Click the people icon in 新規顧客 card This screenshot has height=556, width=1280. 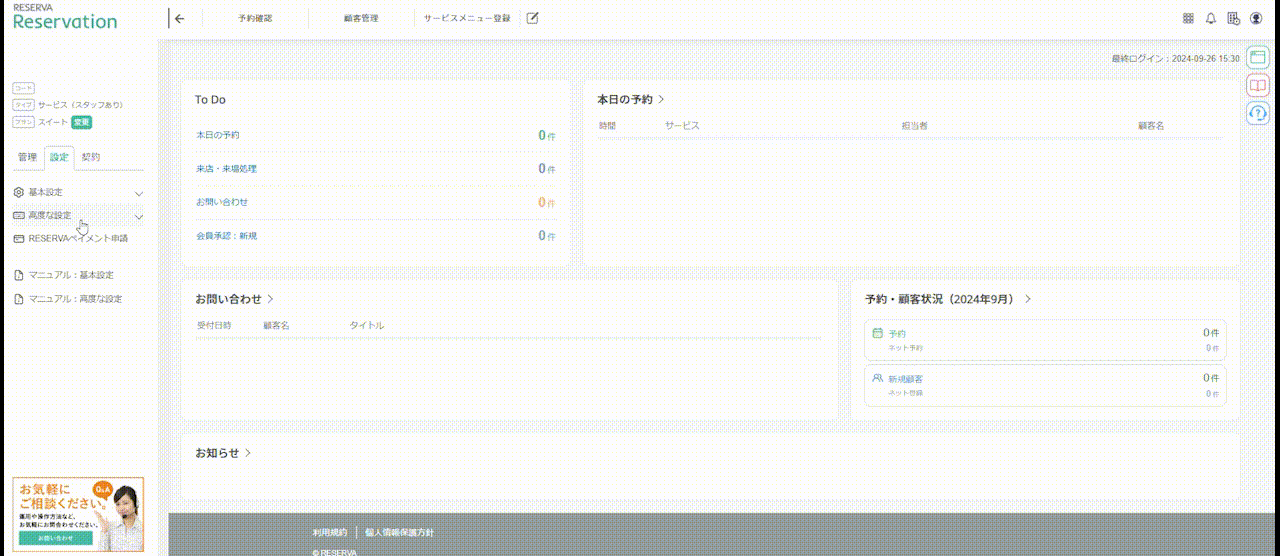click(878, 379)
